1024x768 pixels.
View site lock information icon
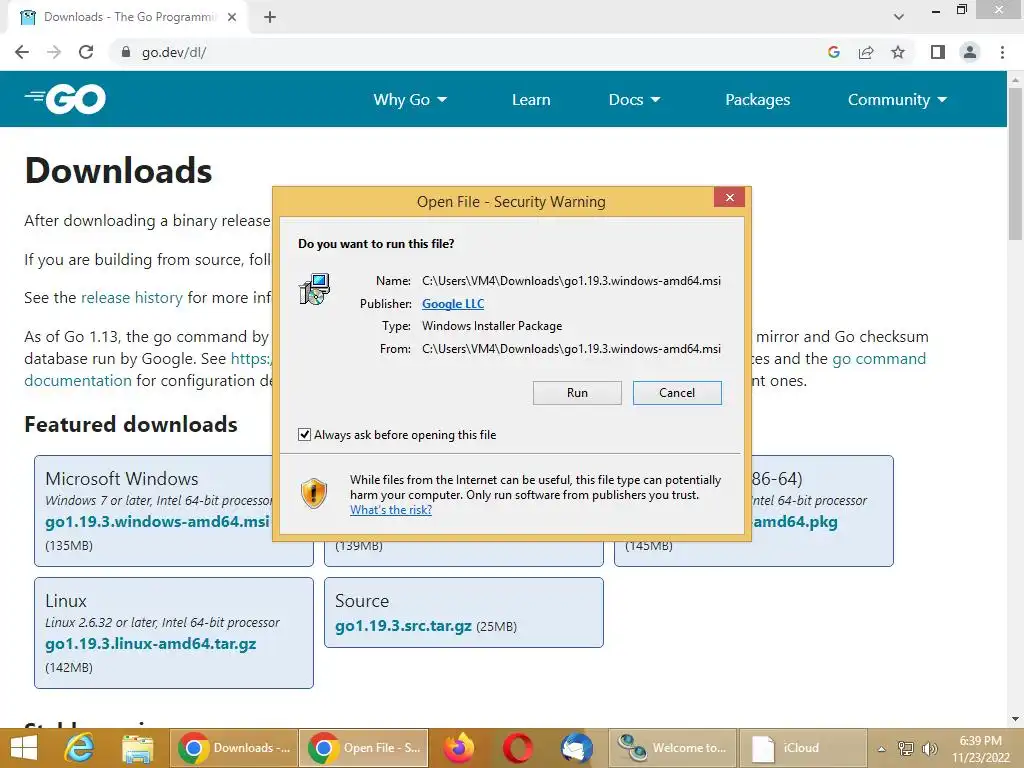point(126,52)
